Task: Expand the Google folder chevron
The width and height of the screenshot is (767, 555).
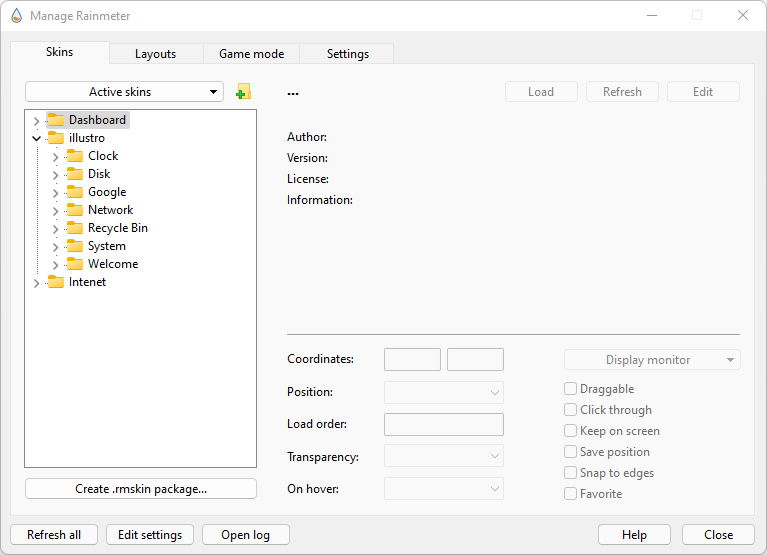Action: coord(55,193)
